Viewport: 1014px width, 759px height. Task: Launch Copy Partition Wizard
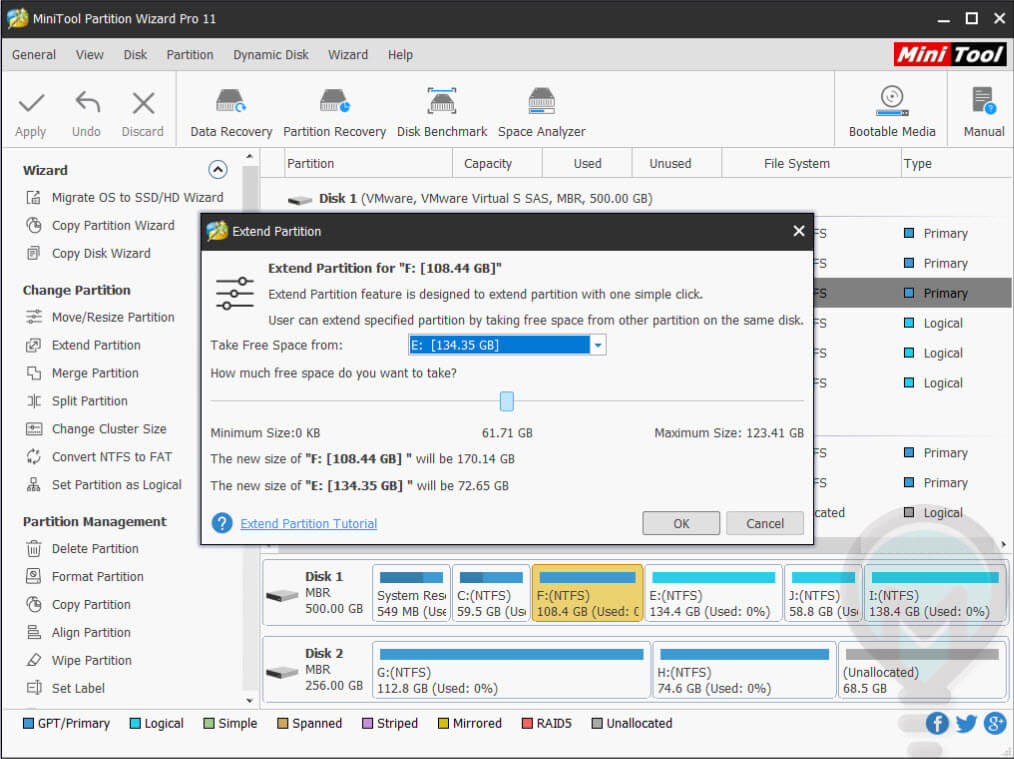pyautogui.click(x=100, y=225)
